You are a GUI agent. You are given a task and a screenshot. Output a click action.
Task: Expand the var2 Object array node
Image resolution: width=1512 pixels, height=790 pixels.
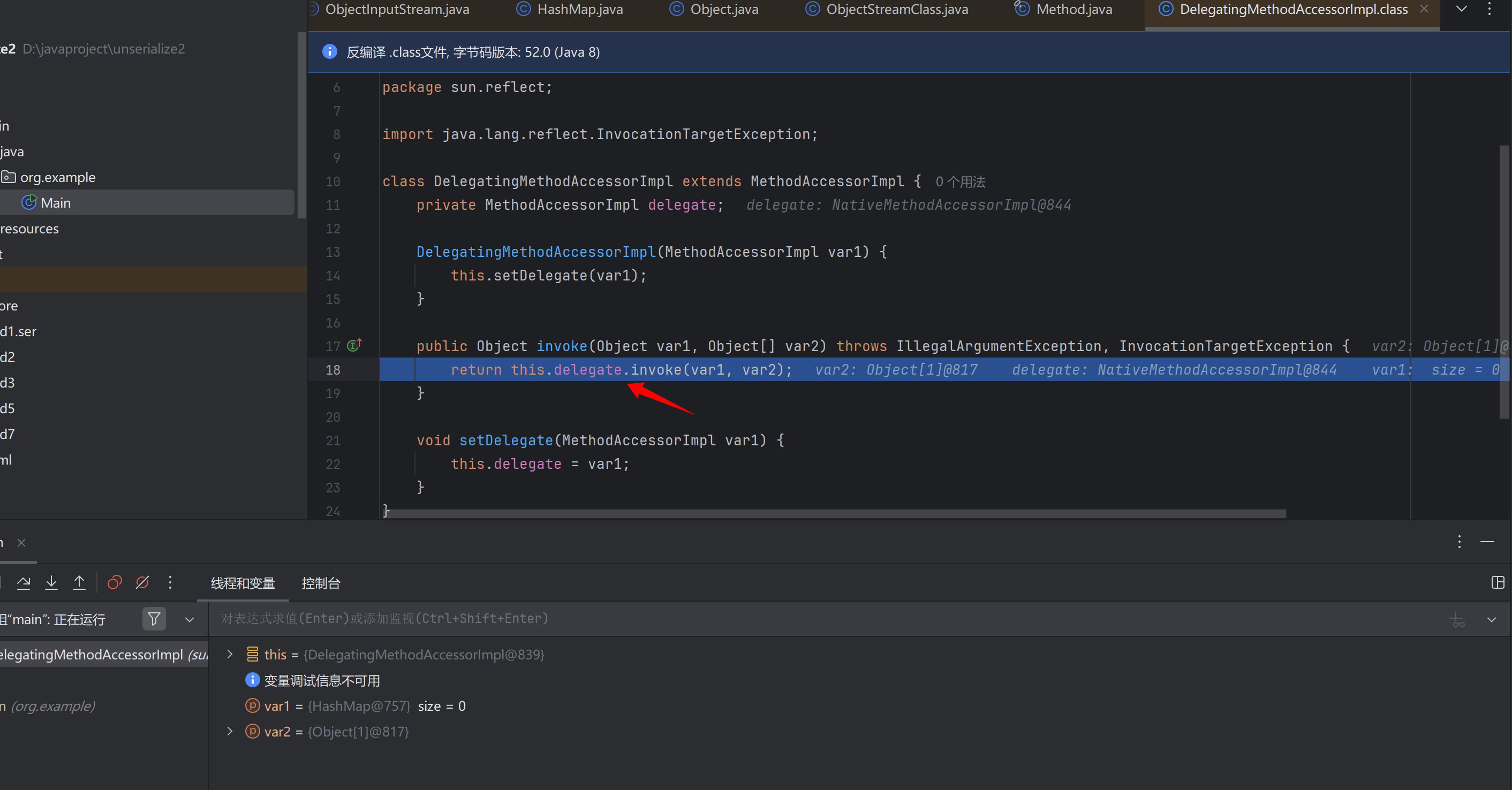230,732
